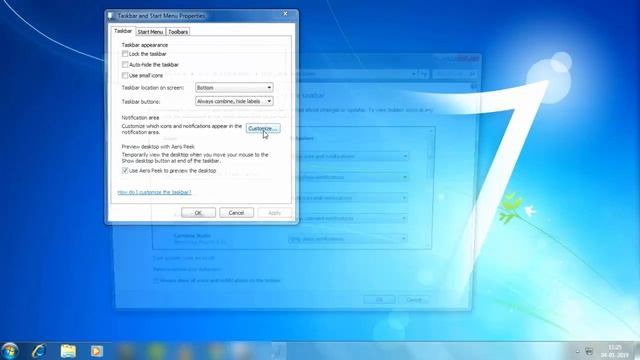Click the Apply button
Screen dimensions: 640x360
(x=274, y=213)
